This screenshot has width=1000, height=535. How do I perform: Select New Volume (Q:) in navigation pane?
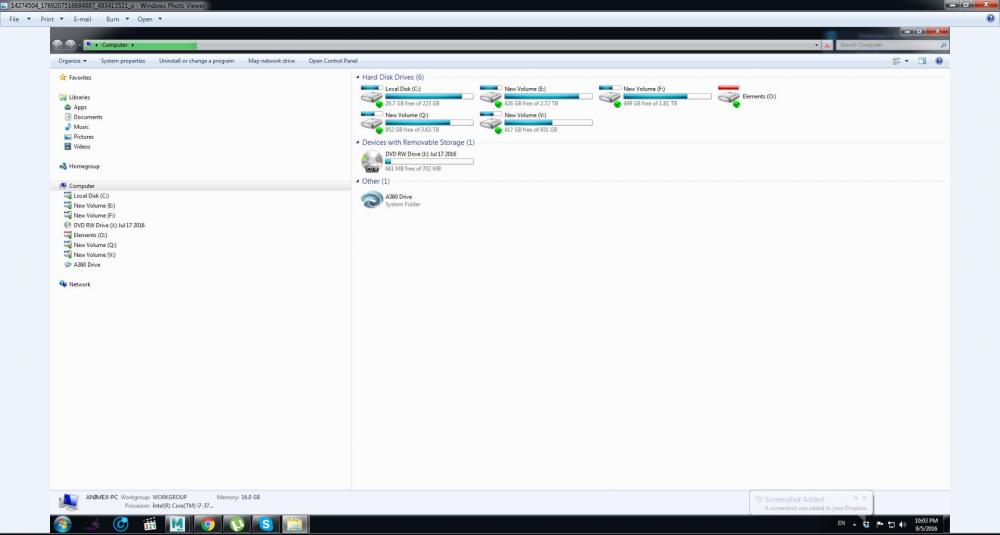(91, 245)
